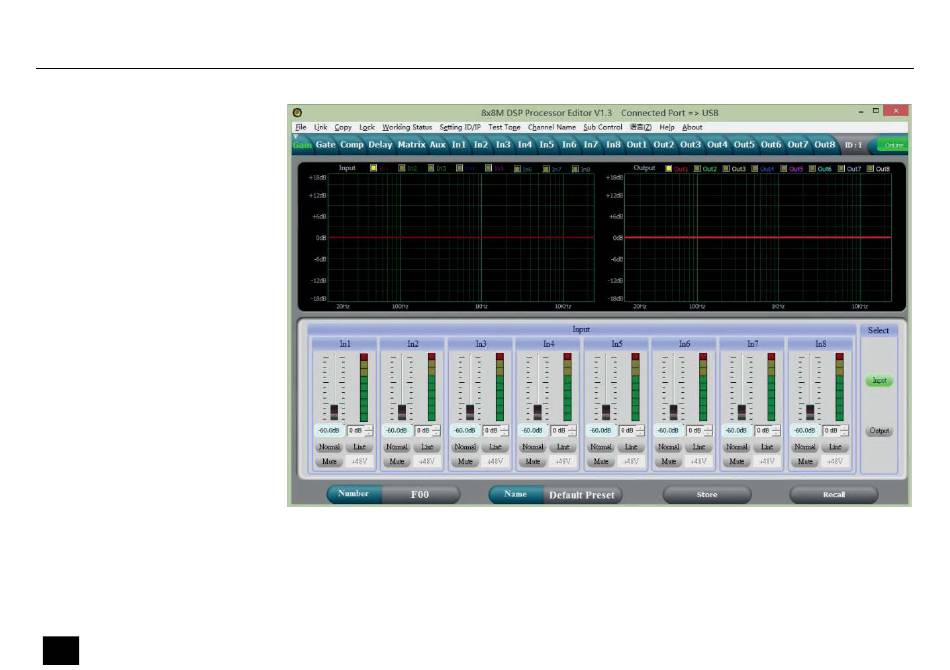Toggle the Normal phase button on In5

tap(600, 447)
